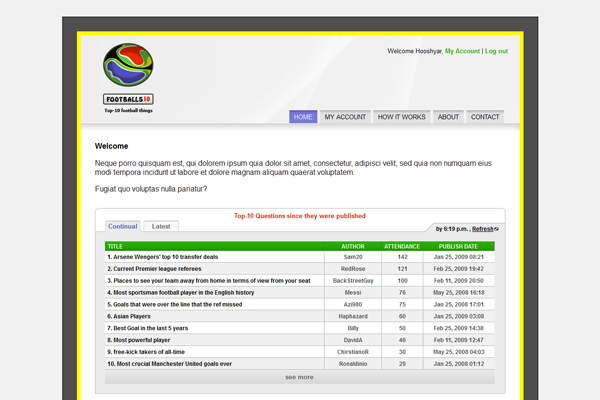The width and height of the screenshot is (600, 400).
Task: Click attendance value 100
Action: coord(402,281)
